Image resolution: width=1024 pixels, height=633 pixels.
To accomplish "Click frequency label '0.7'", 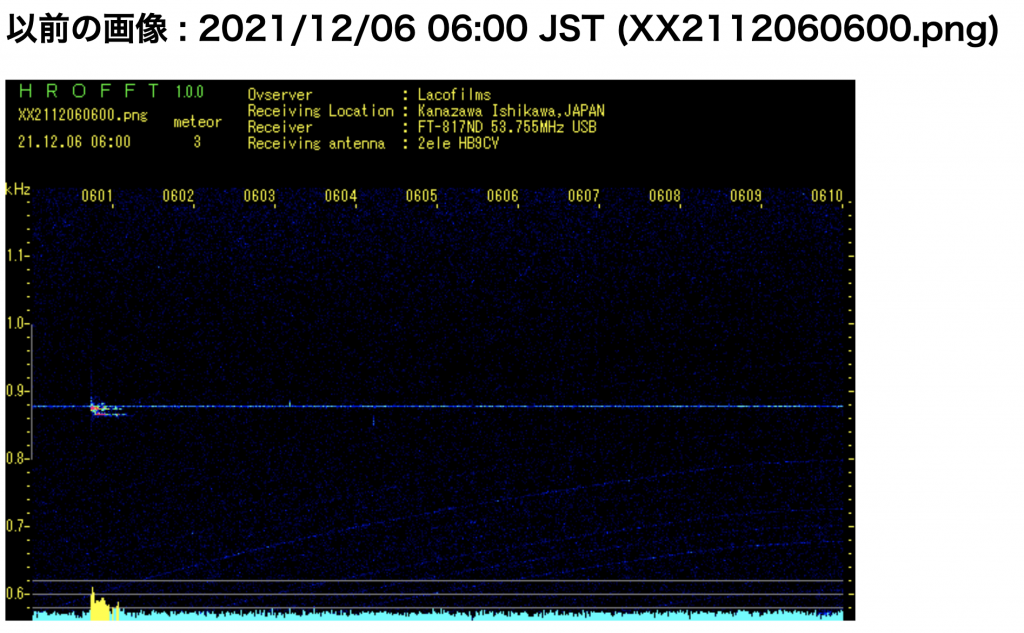I will point(16,526).
